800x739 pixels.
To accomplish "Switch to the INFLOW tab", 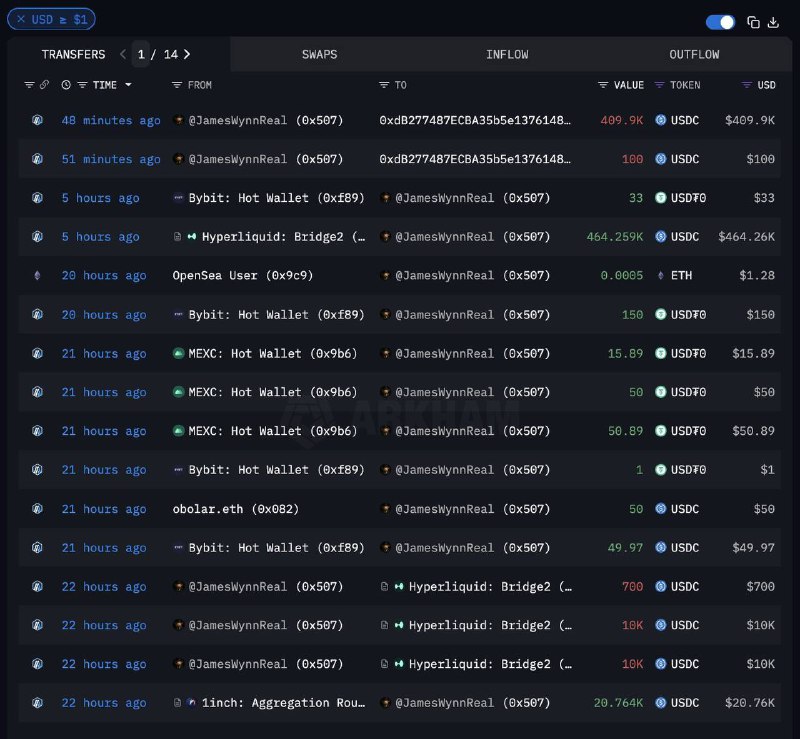I will tap(507, 54).
